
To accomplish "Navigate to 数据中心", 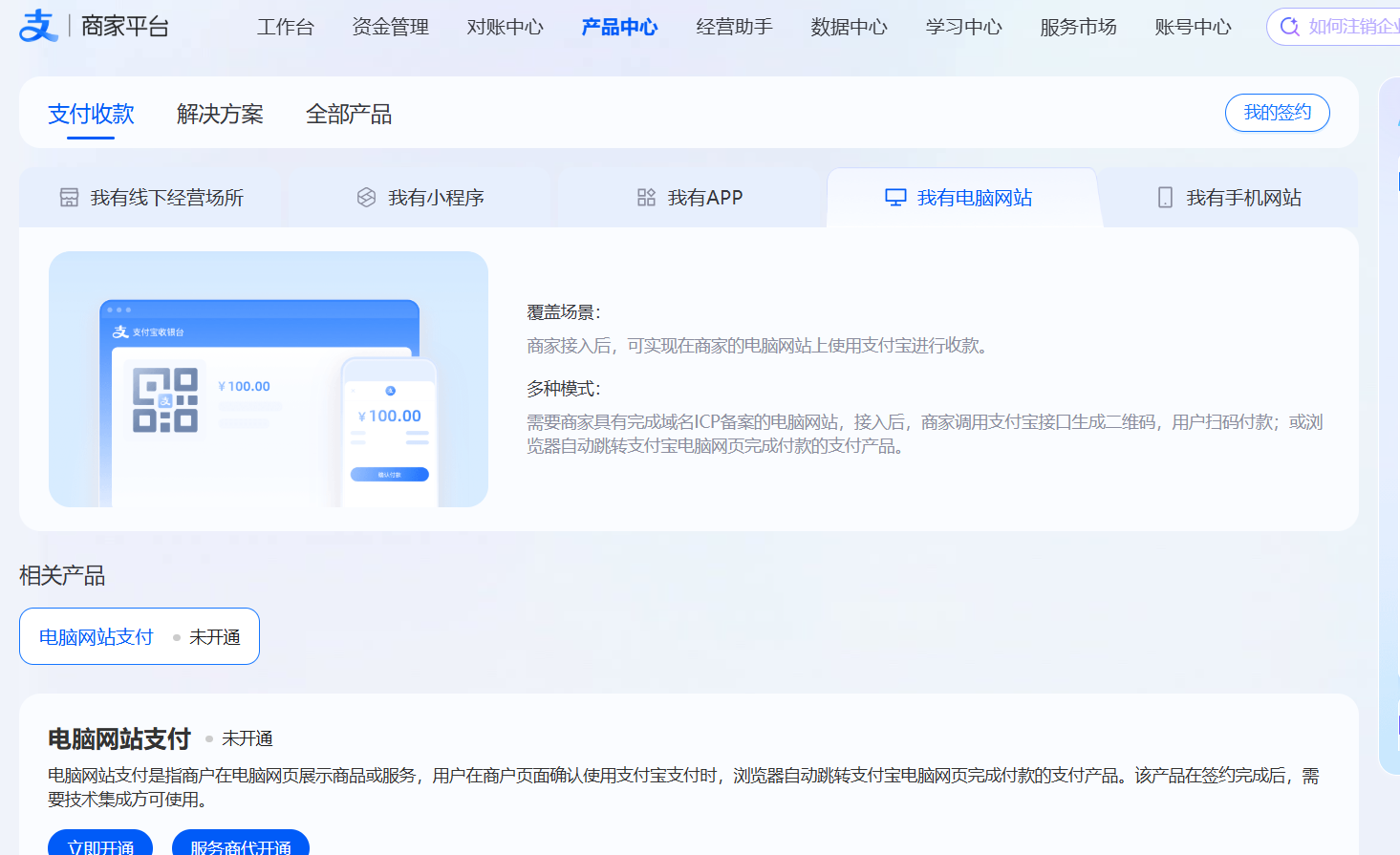I will coord(849,27).
